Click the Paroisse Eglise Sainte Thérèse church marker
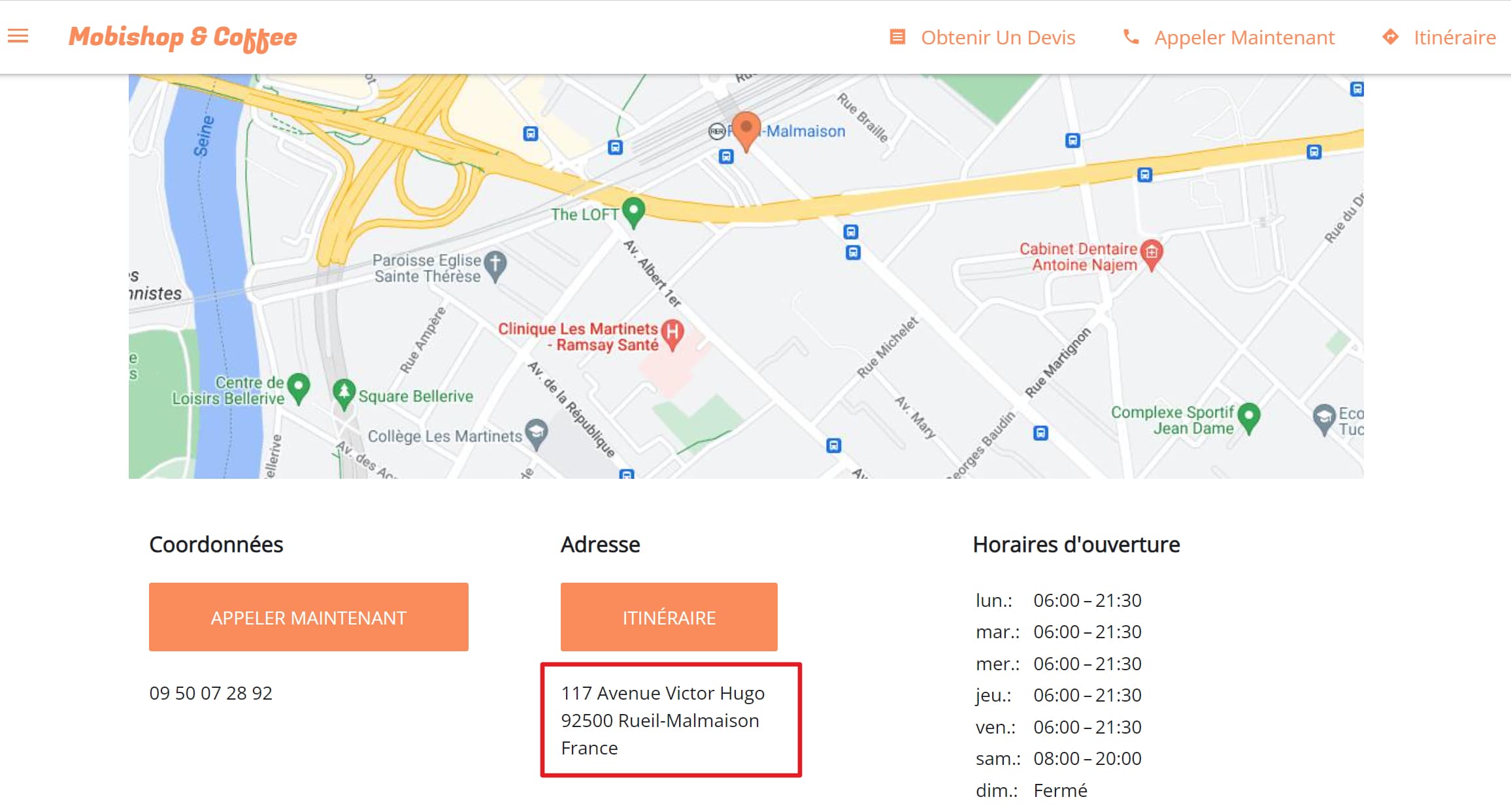 tap(495, 267)
